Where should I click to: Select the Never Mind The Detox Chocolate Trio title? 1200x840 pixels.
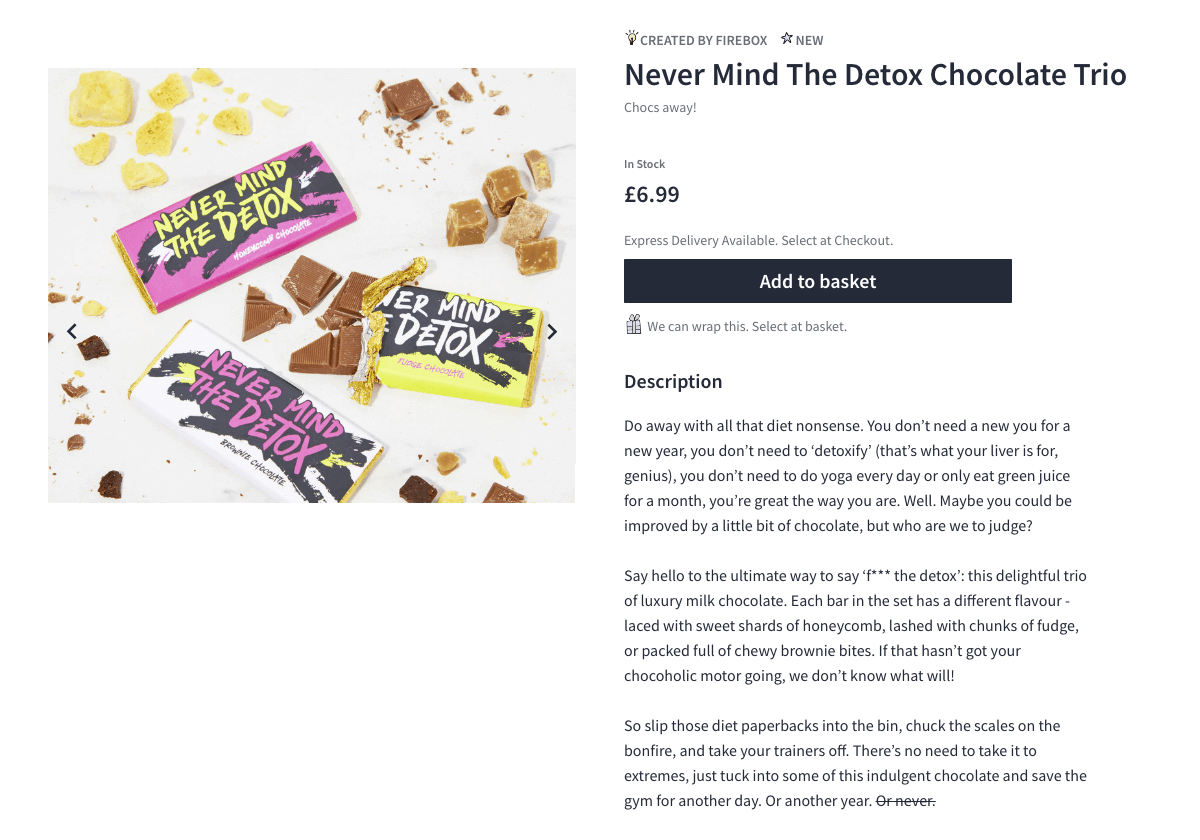click(875, 74)
